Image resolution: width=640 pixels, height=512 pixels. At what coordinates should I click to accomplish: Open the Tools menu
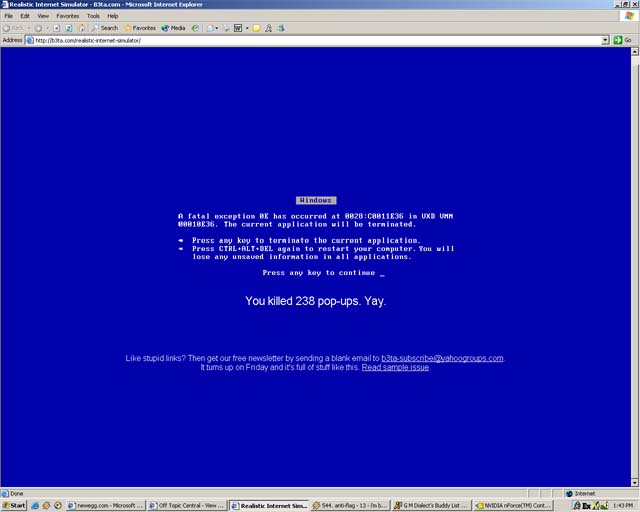point(93,16)
